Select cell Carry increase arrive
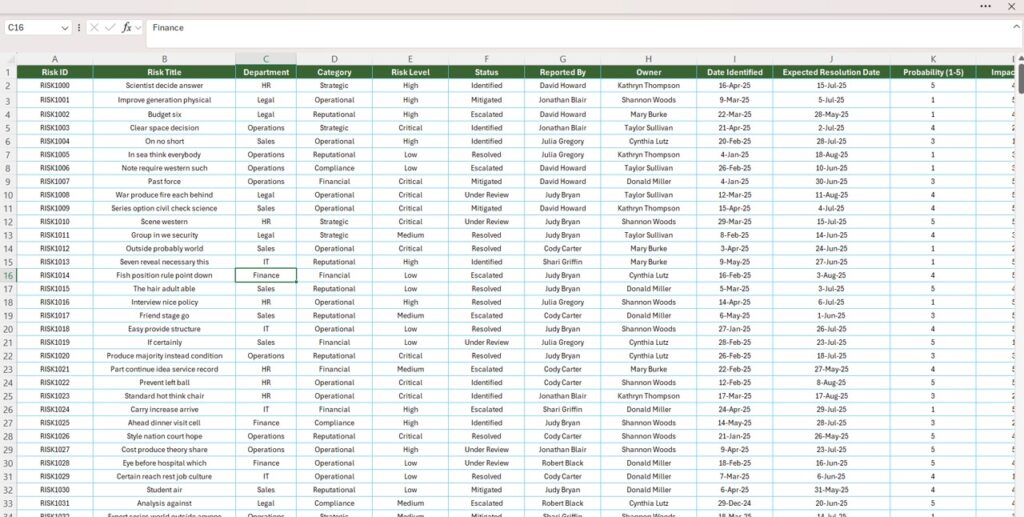This screenshot has width=1024, height=517. 165,409
